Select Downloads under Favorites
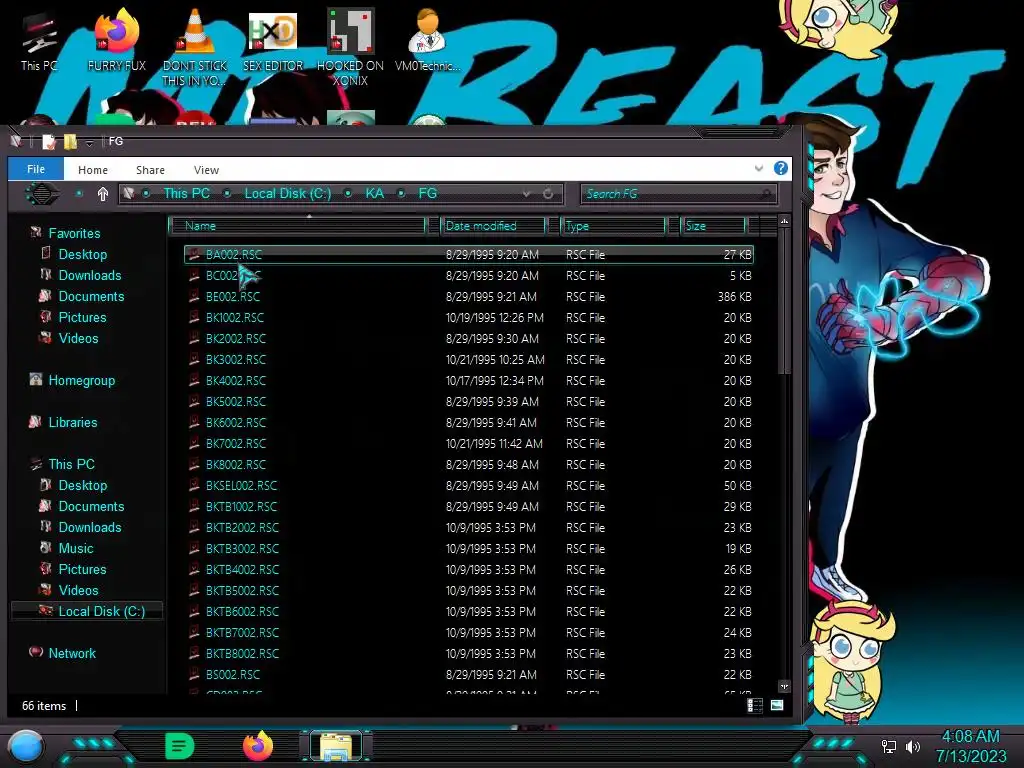This screenshot has height=768, width=1024. point(90,275)
